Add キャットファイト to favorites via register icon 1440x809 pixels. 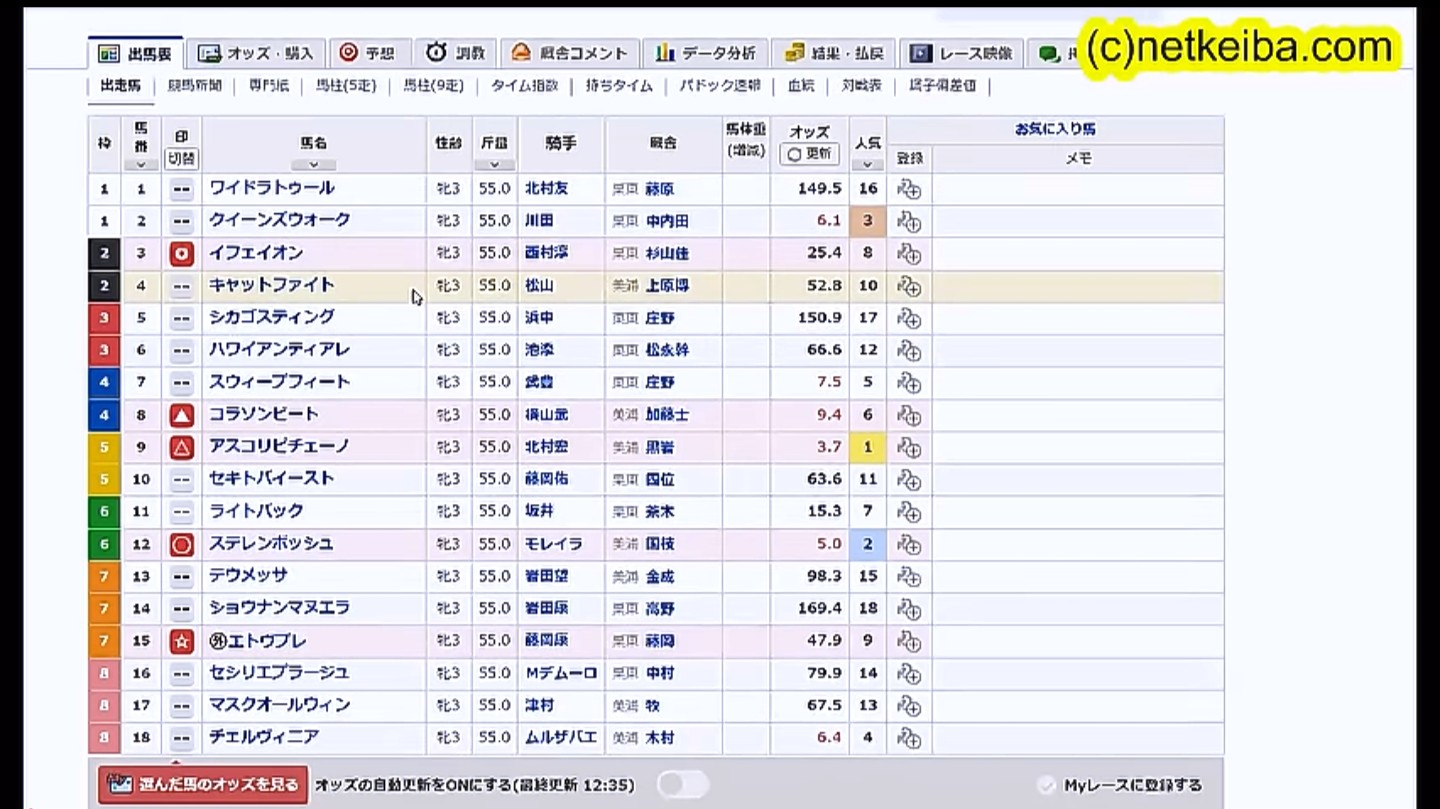point(908,286)
